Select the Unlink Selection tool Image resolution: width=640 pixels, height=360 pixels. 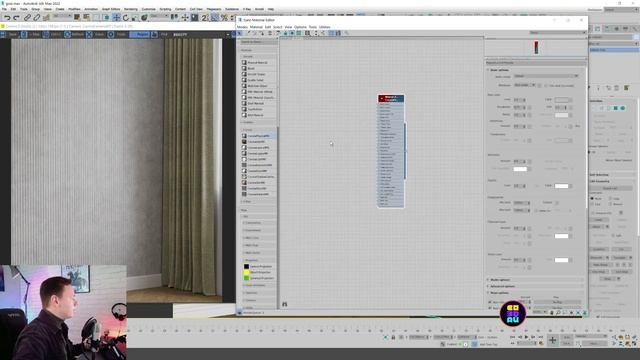(36, 18)
